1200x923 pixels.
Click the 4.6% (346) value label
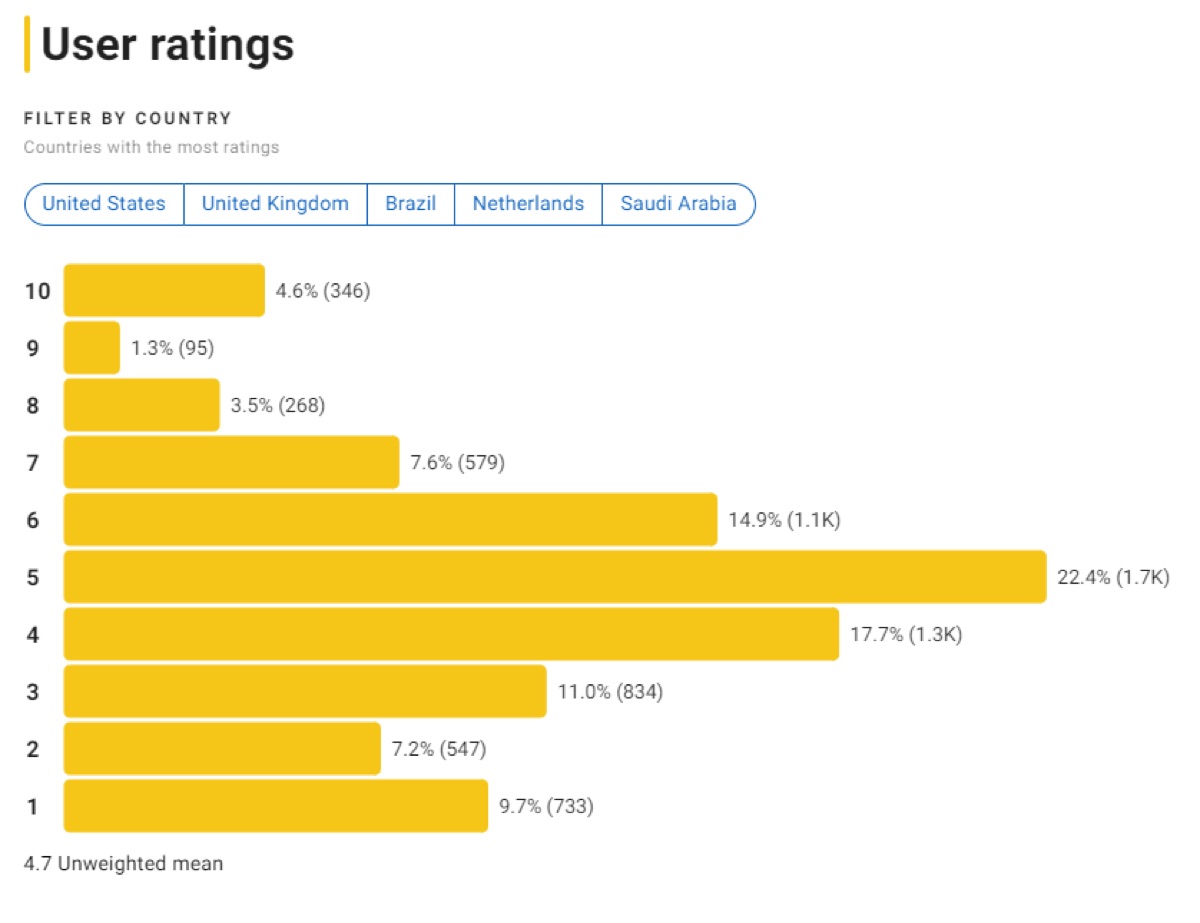pyautogui.click(x=323, y=291)
